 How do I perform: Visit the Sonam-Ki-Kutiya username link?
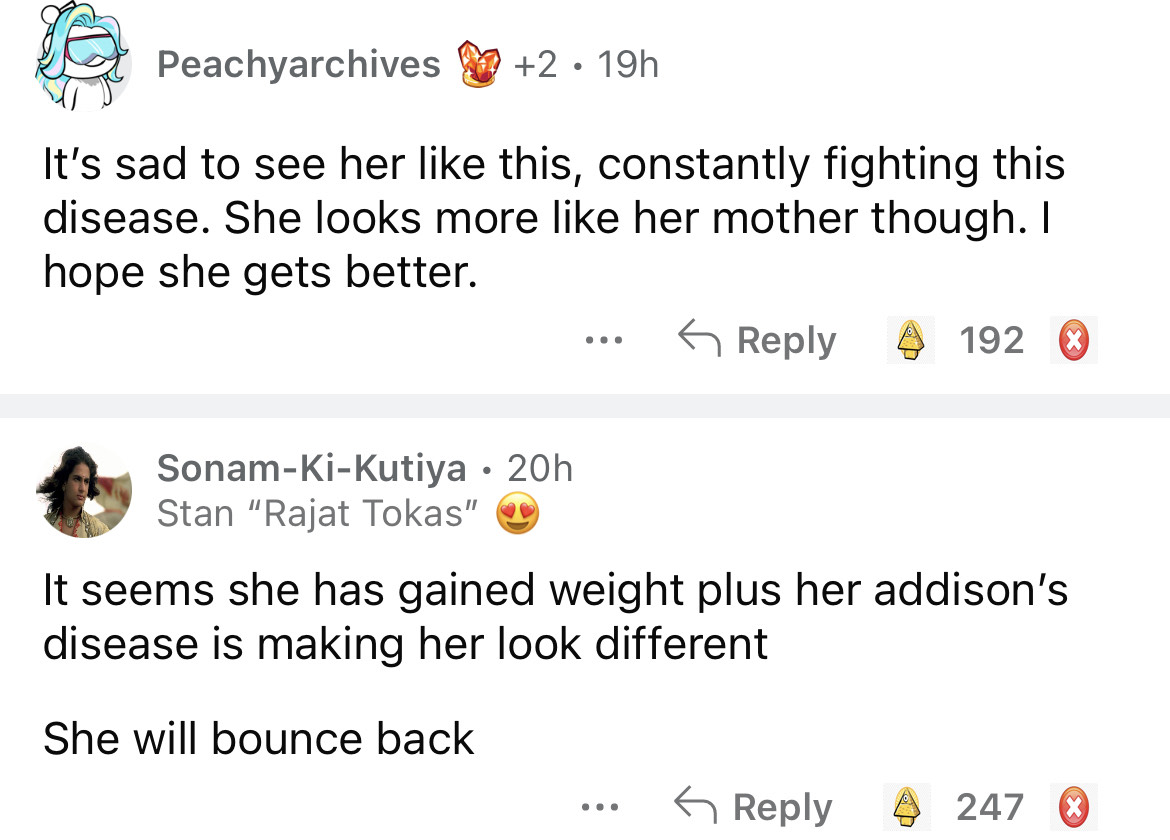[311, 467]
